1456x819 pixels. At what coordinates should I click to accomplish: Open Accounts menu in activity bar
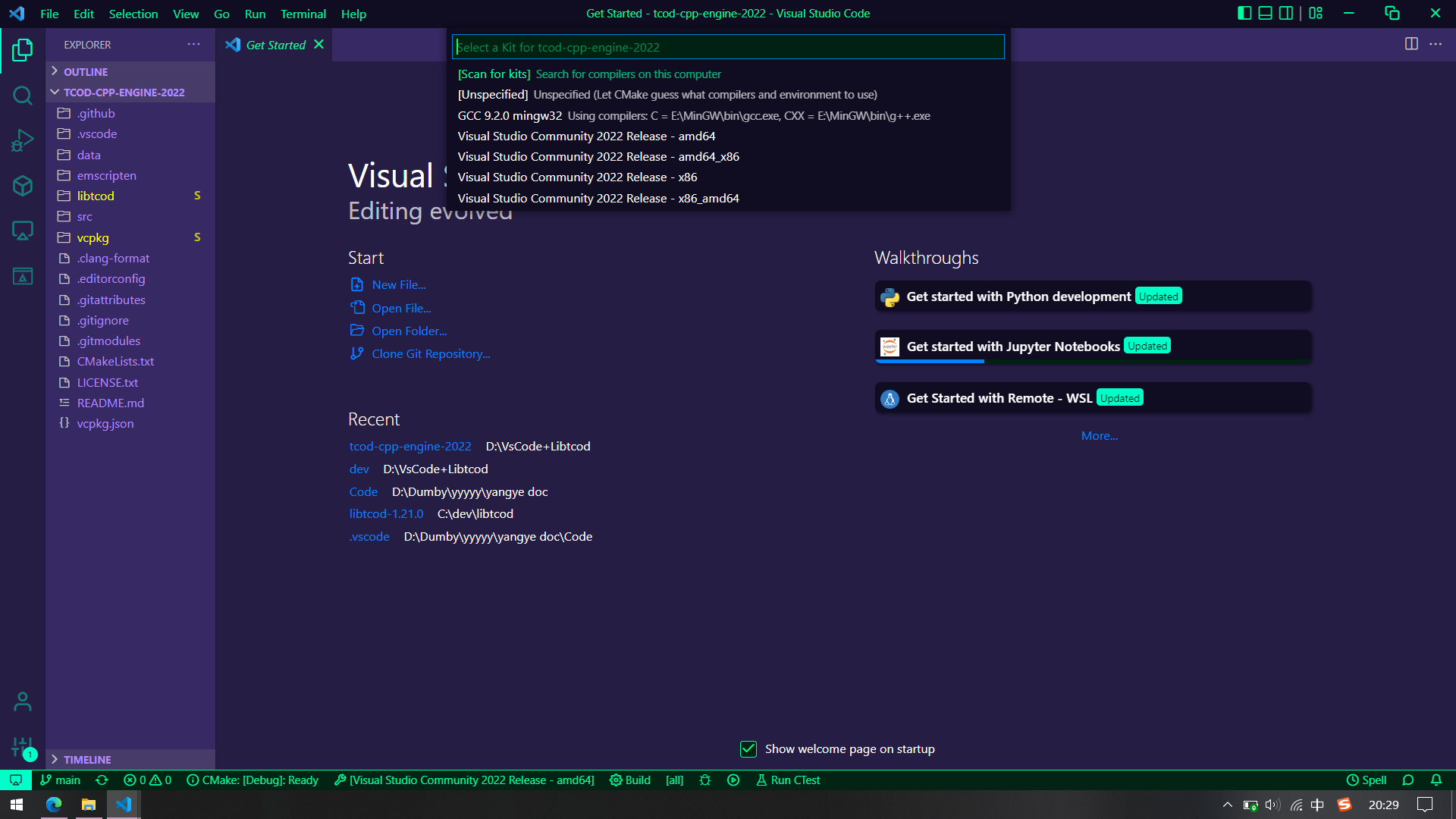click(x=23, y=701)
